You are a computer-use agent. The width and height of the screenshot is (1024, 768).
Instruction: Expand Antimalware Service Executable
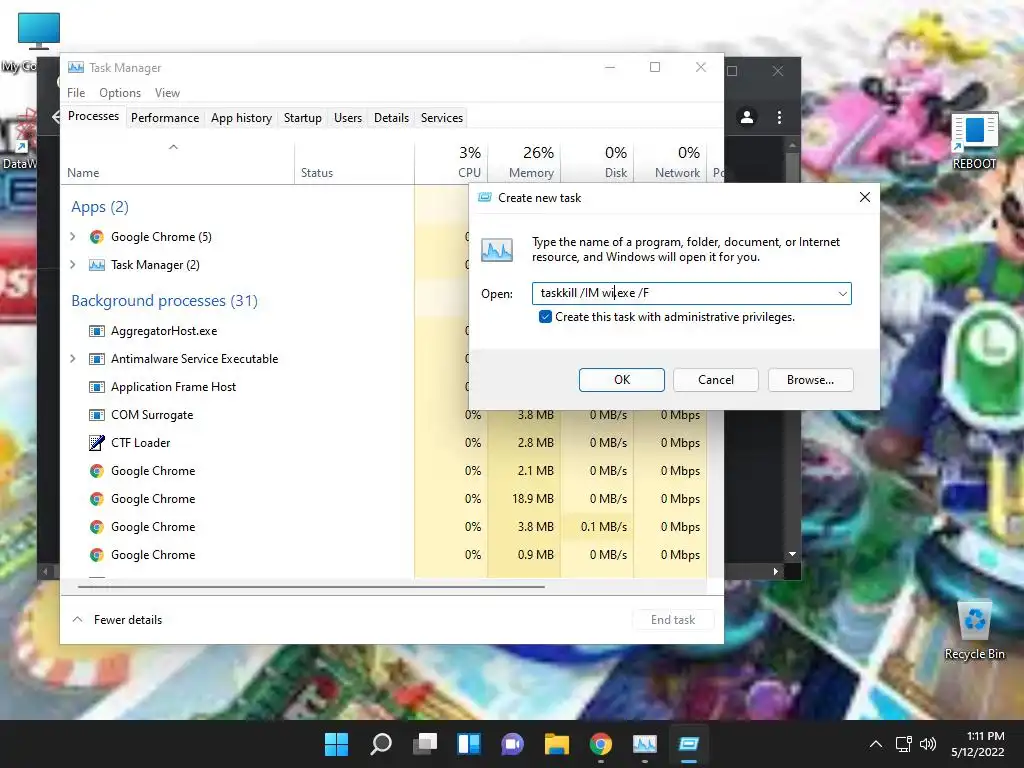click(72, 359)
